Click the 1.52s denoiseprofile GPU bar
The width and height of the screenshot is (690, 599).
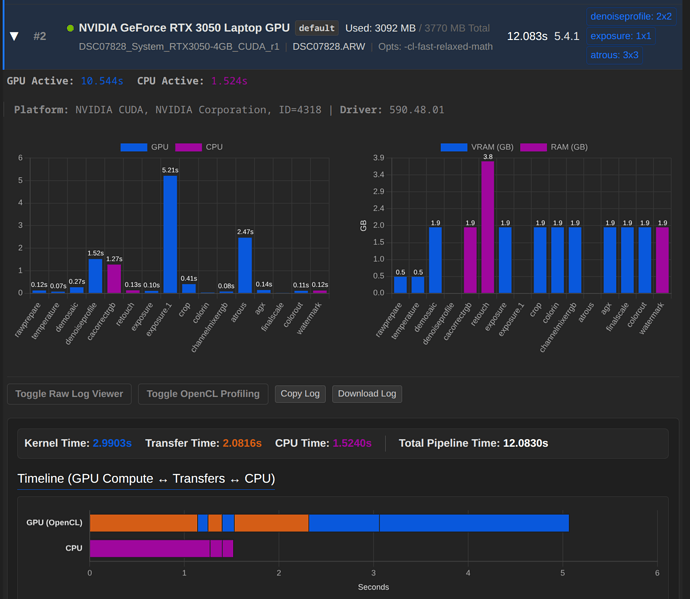[95, 276]
